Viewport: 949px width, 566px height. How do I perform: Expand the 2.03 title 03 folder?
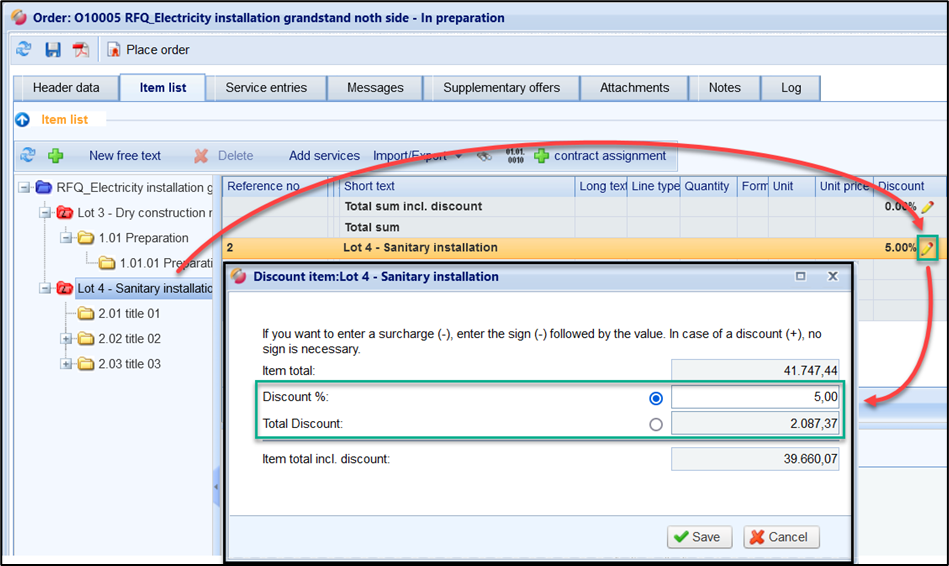point(66,364)
